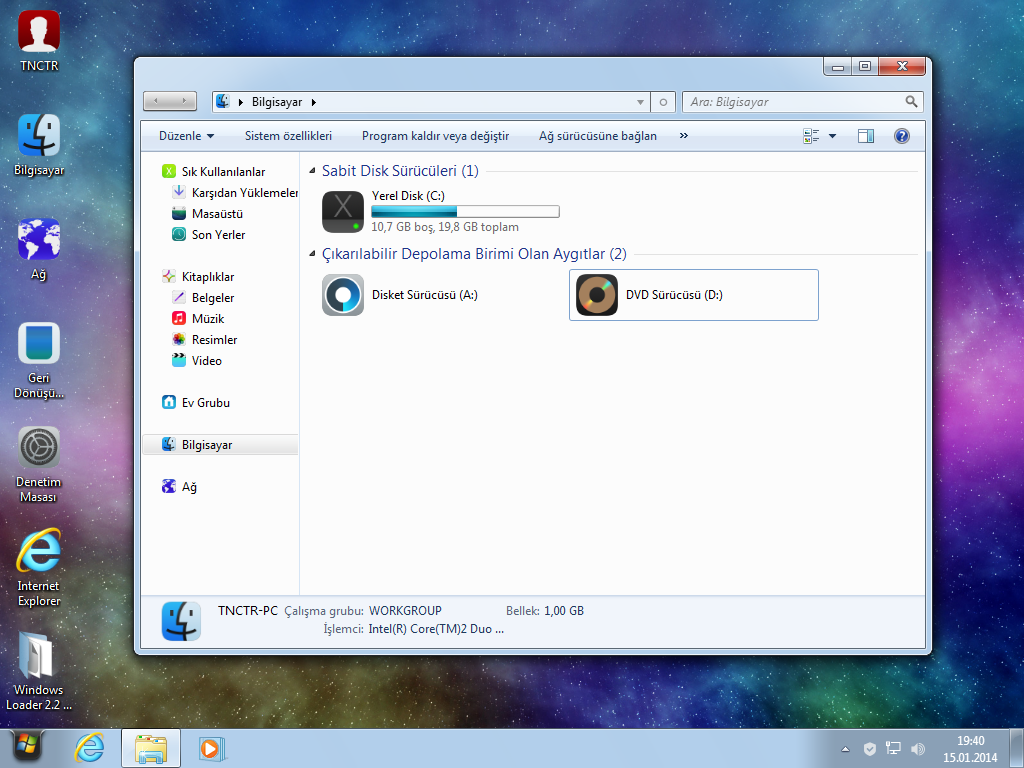1024x768 pixels.
Task: Open Geri Dönüşüm recycle bin desktop icon
Action: (x=39, y=344)
